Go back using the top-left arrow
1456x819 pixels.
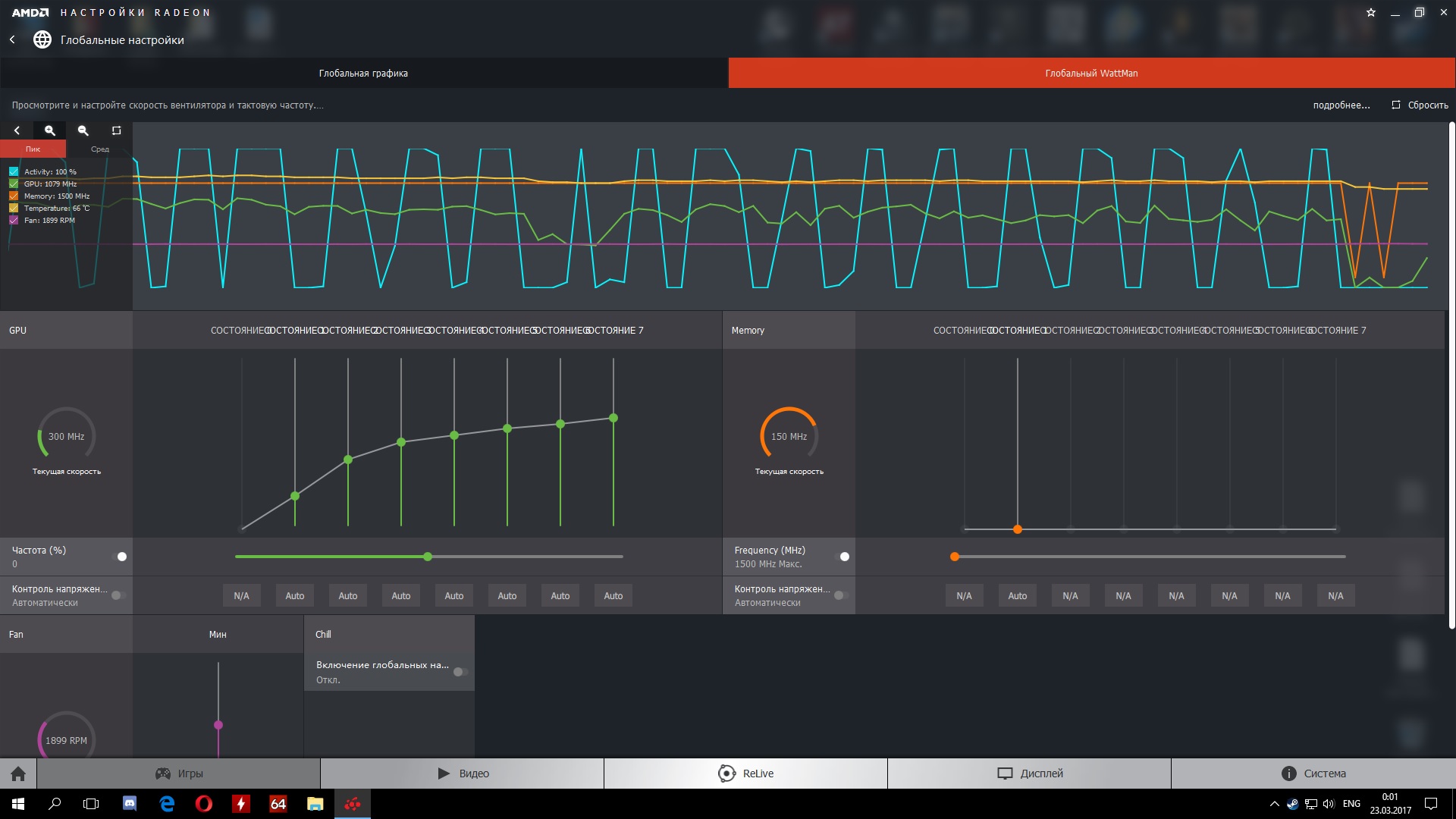(12, 39)
